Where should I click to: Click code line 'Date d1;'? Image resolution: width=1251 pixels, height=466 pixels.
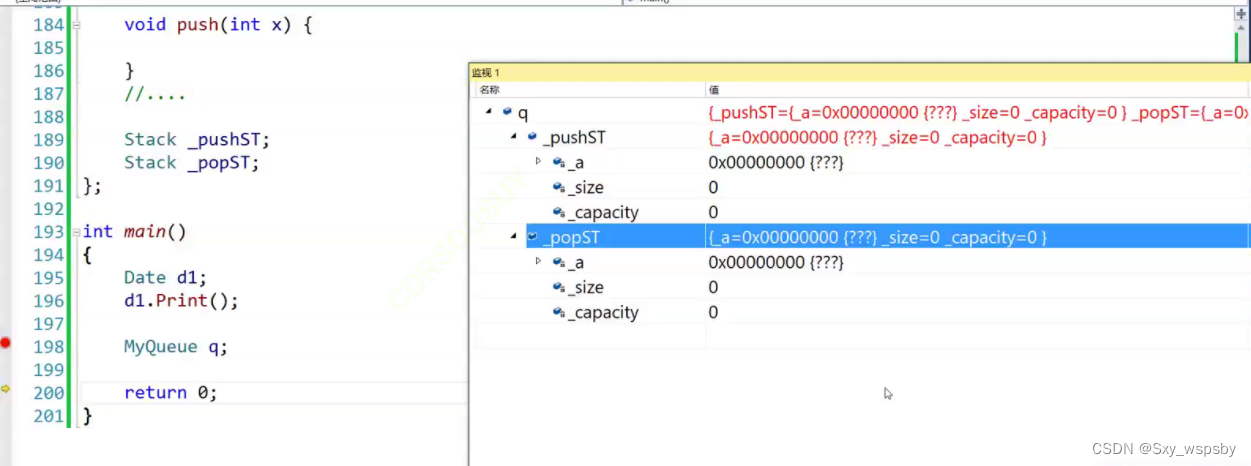point(165,277)
